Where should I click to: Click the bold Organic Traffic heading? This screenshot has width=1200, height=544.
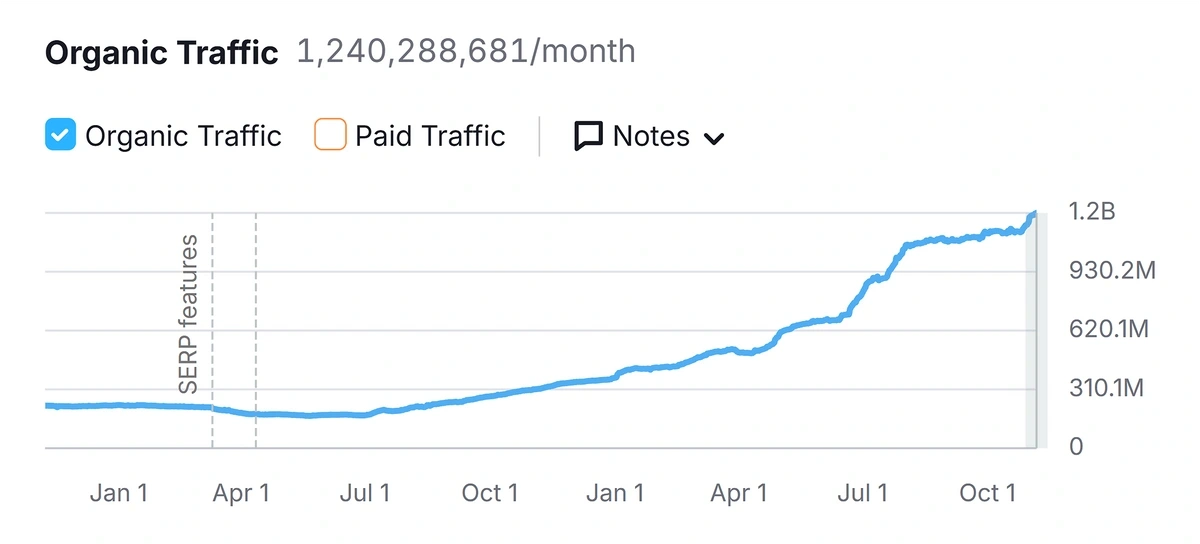tap(162, 52)
